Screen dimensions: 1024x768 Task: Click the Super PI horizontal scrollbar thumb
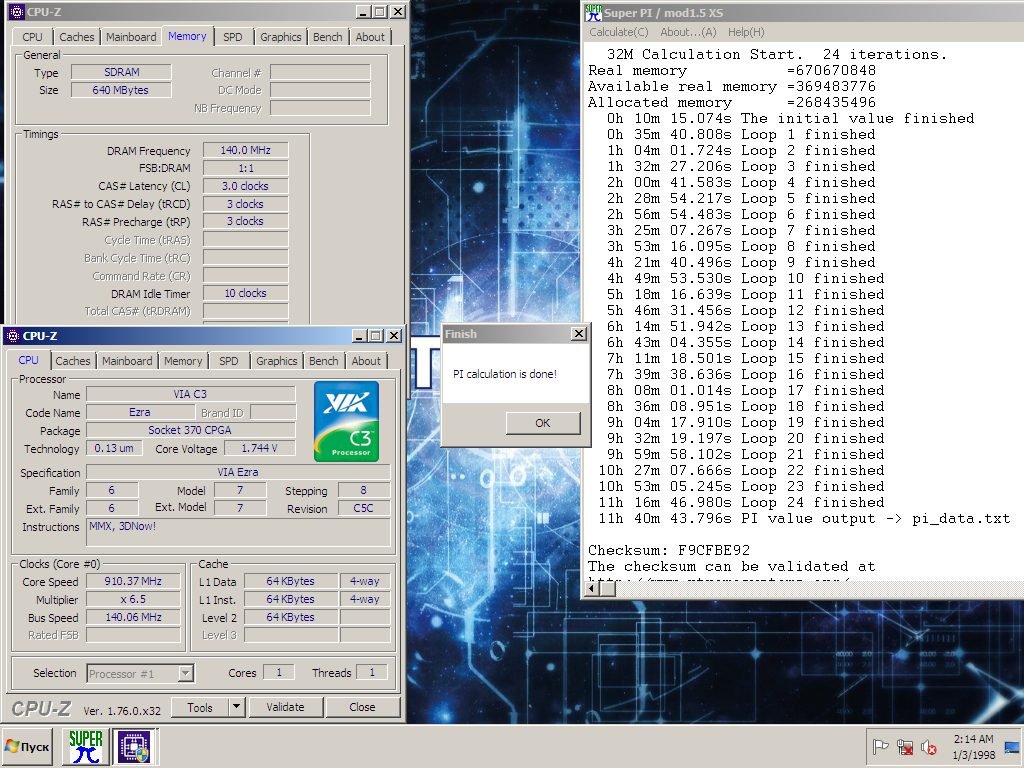point(607,588)
